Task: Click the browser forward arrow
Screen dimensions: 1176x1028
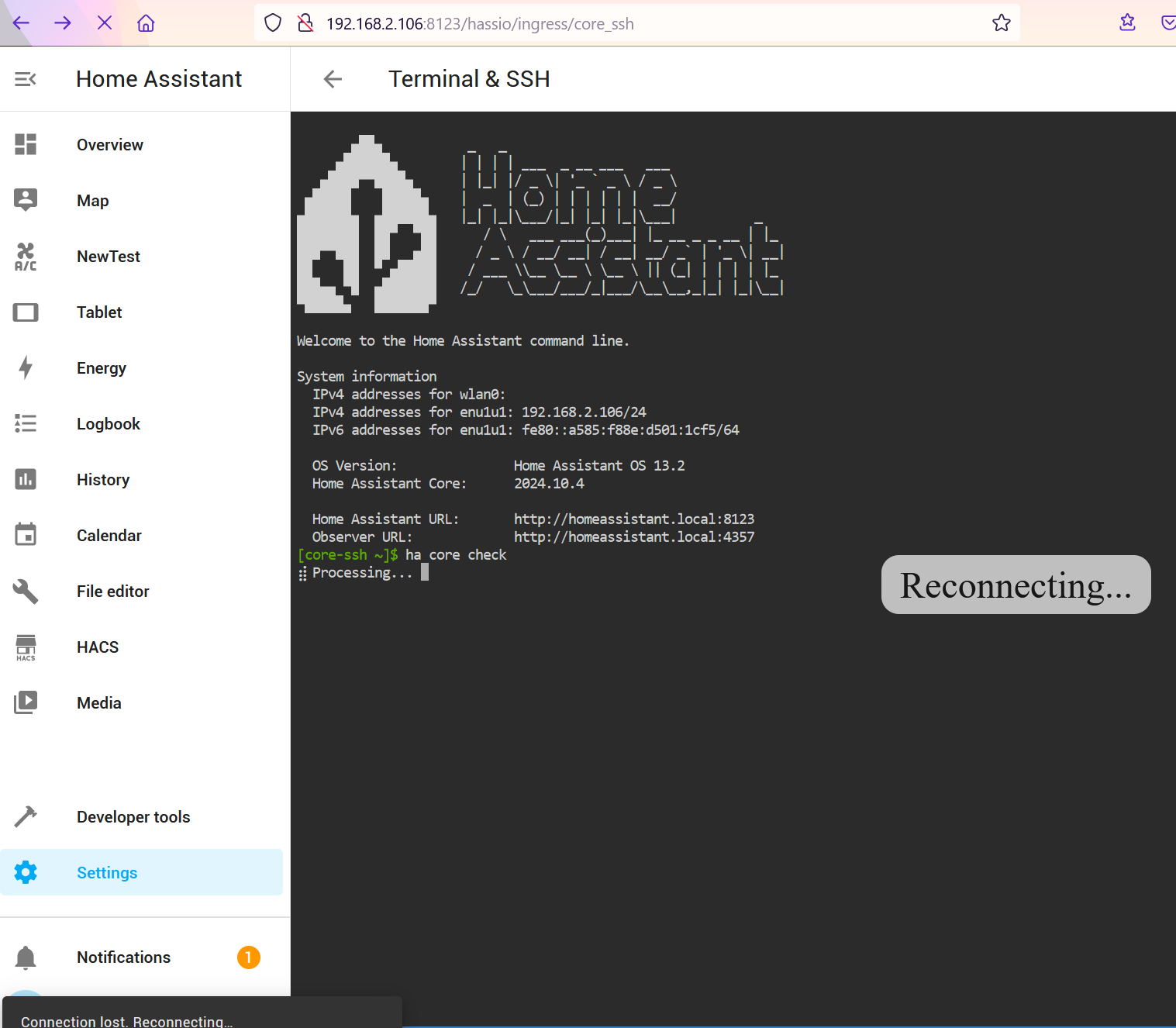Action: [x=63, y=22]
